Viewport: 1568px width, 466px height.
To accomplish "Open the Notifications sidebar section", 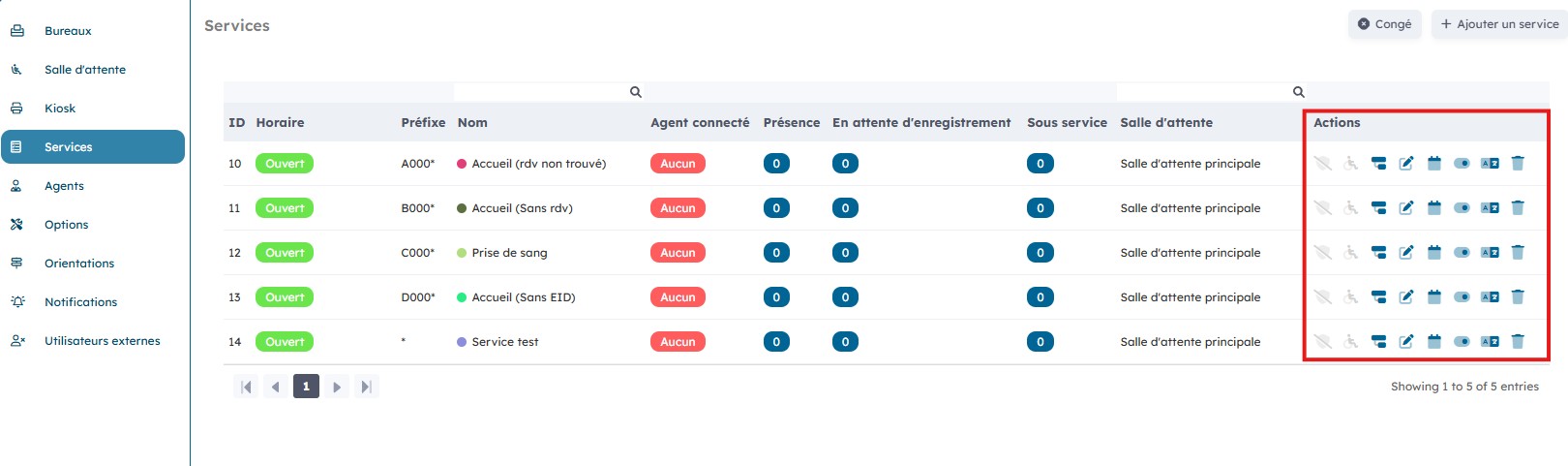I will (80, 302).
